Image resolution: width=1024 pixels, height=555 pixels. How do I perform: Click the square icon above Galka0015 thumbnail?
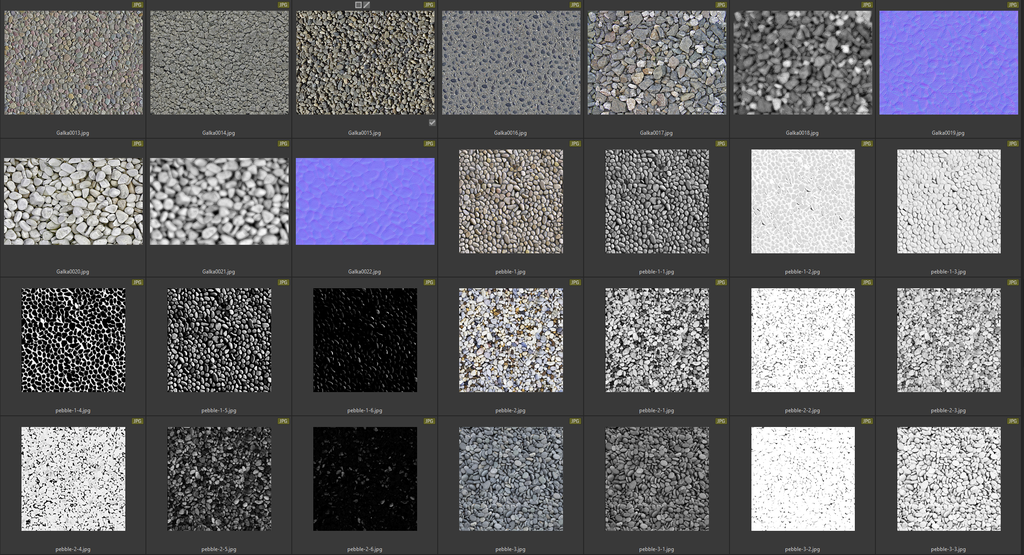coord(358,5)
